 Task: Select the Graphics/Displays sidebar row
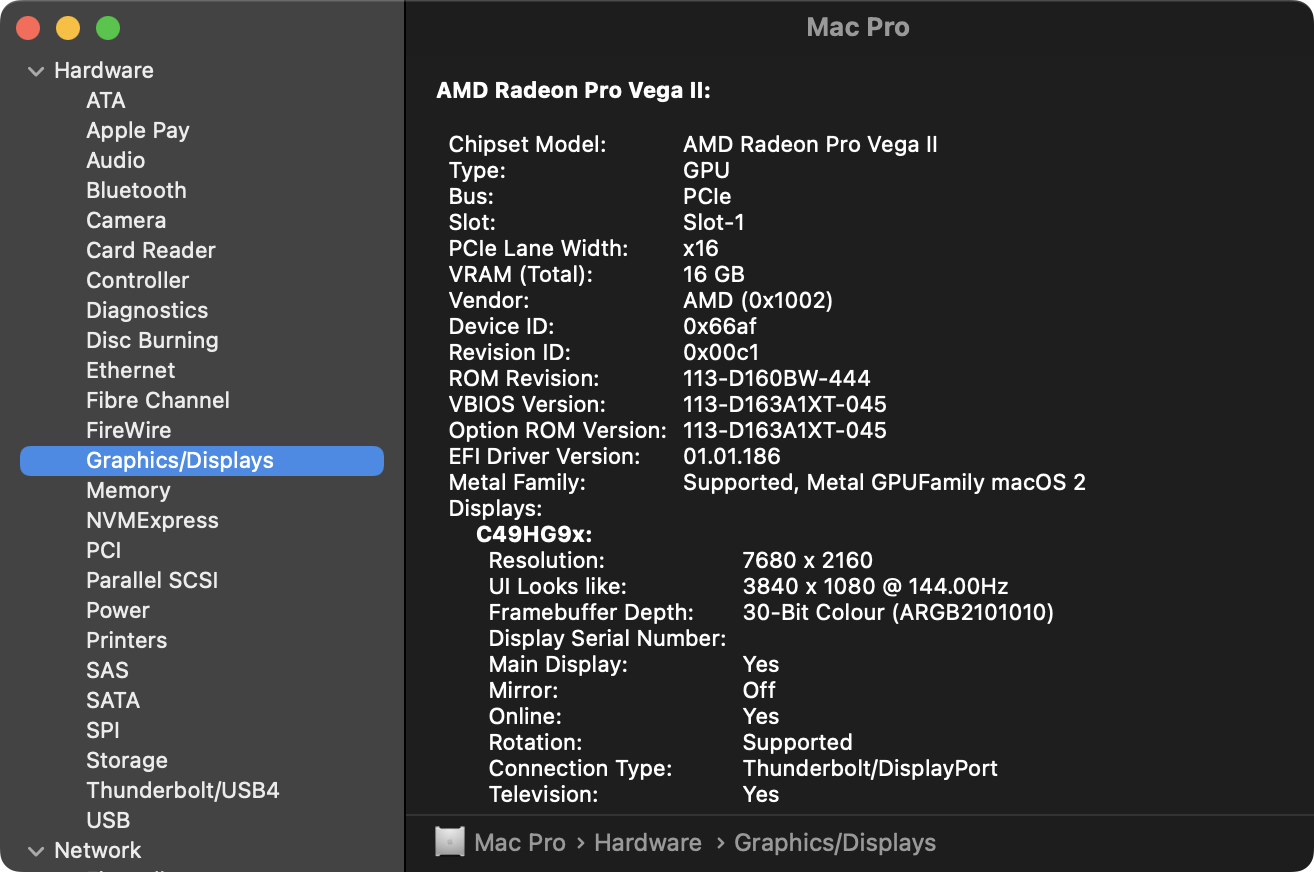(202, 460)
